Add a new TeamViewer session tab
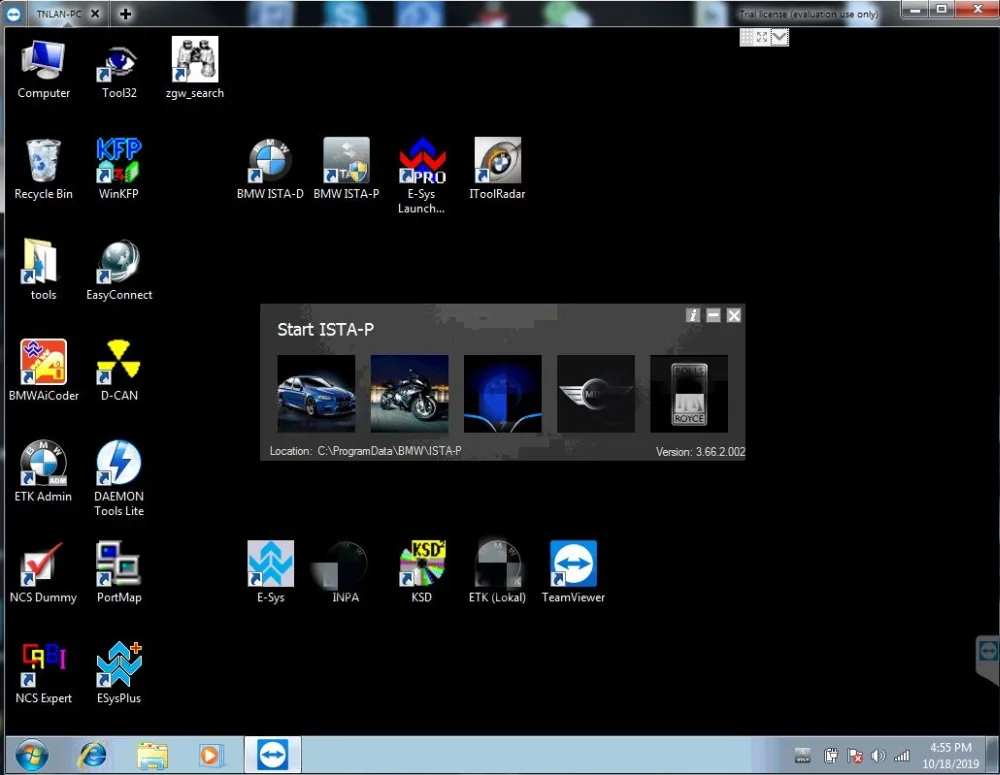The image size is (1000, 775). click(x=126, y=14)
